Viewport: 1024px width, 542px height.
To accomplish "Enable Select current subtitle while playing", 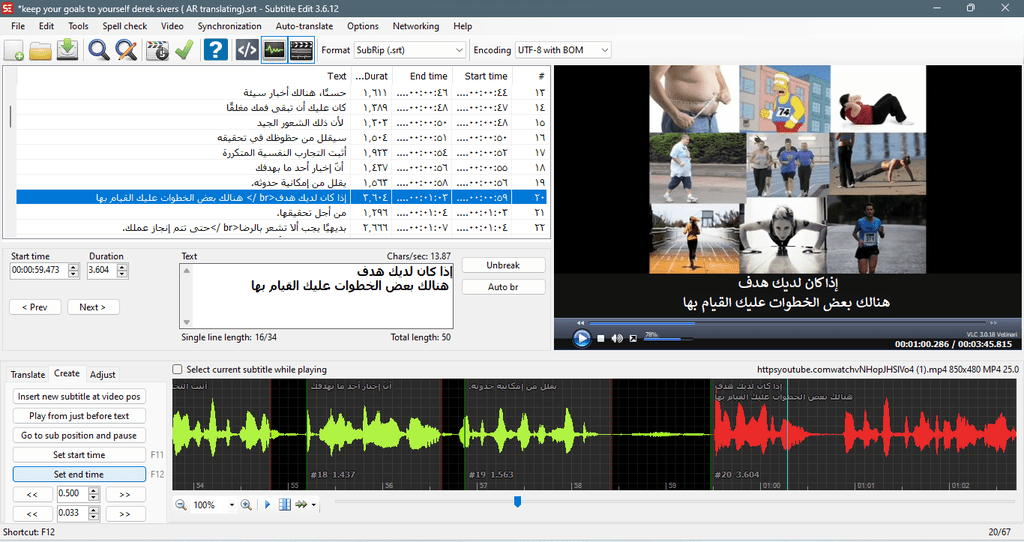I will pos(177,370).
